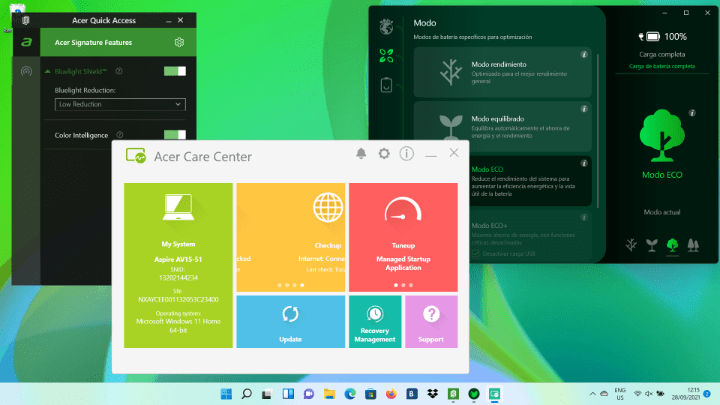Open Microsoft Store from taskbar
This screenshot has height=405, width=720.
371,394
